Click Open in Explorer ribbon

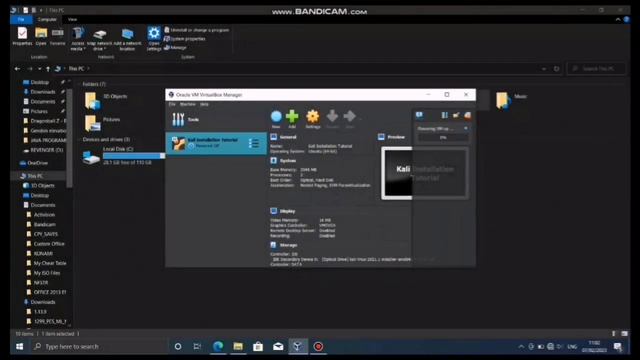(x=41, y=36)
